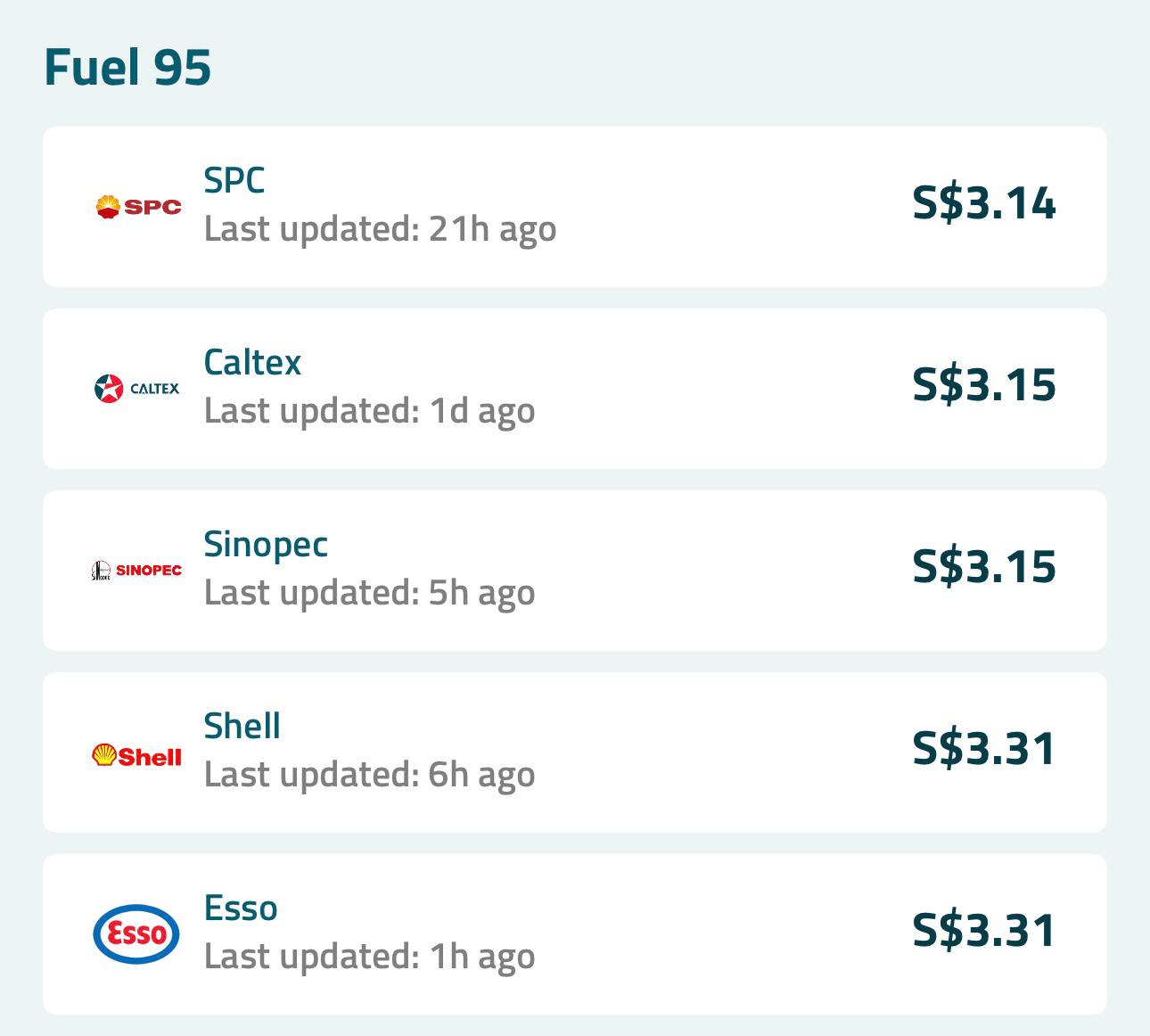This screenshot has height=1036, width=1150.
Task: Click the Fuel 95 heading
Action: click(x=127, y=64)
